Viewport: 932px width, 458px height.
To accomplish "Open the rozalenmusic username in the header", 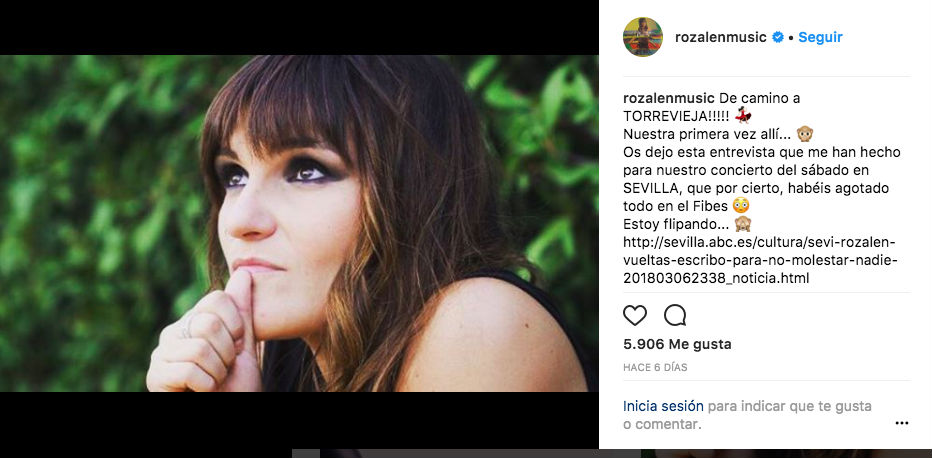I will coord(719,37).
